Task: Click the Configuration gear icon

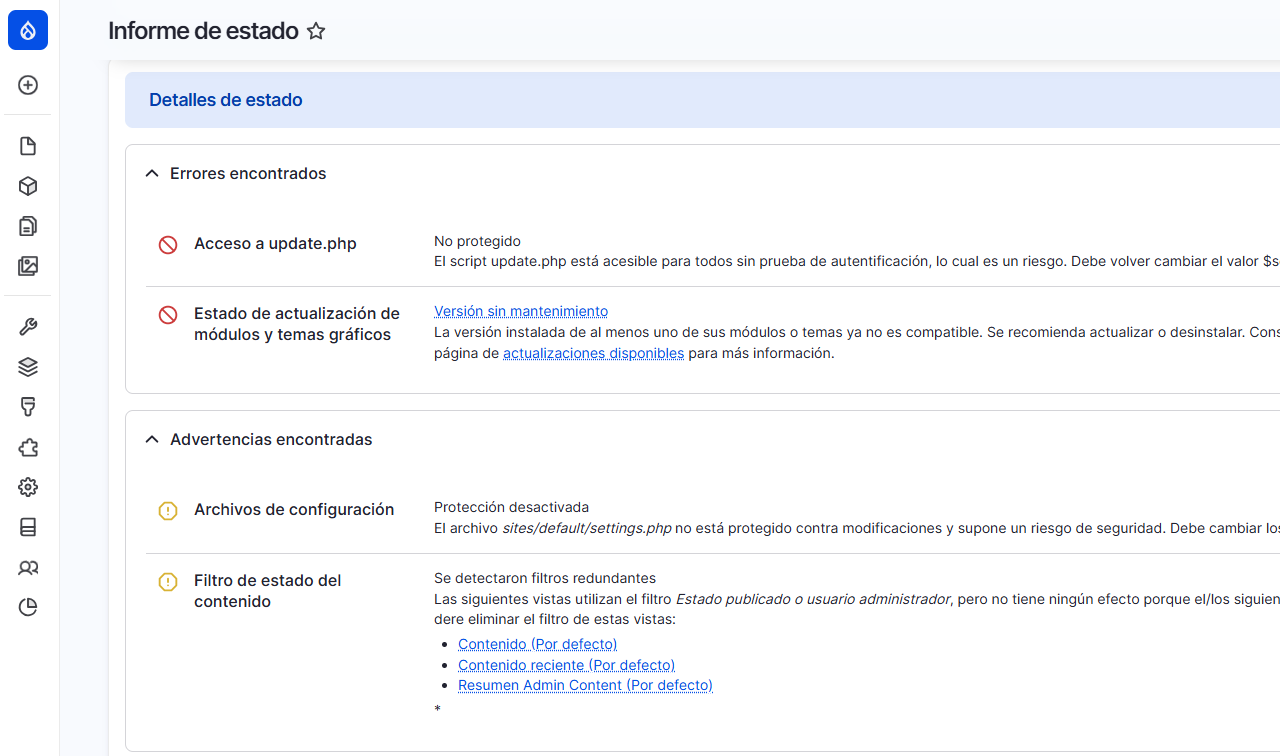Action: pyautogui.click(x=28, y=487)
